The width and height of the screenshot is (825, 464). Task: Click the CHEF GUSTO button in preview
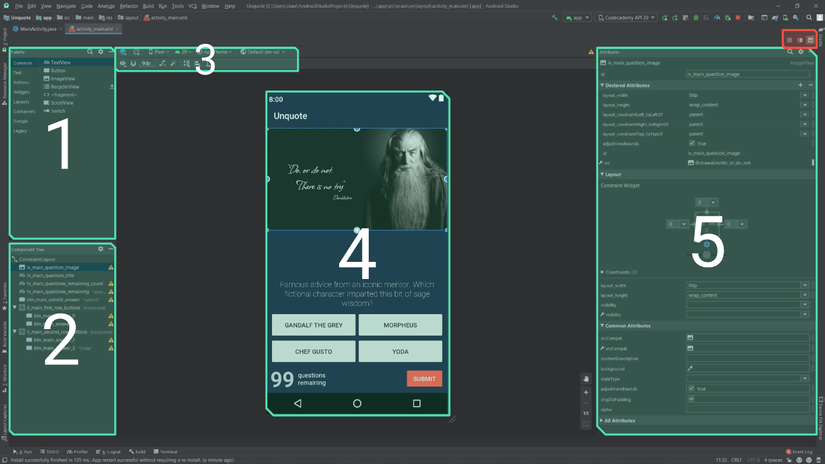[x=314, y=351]
